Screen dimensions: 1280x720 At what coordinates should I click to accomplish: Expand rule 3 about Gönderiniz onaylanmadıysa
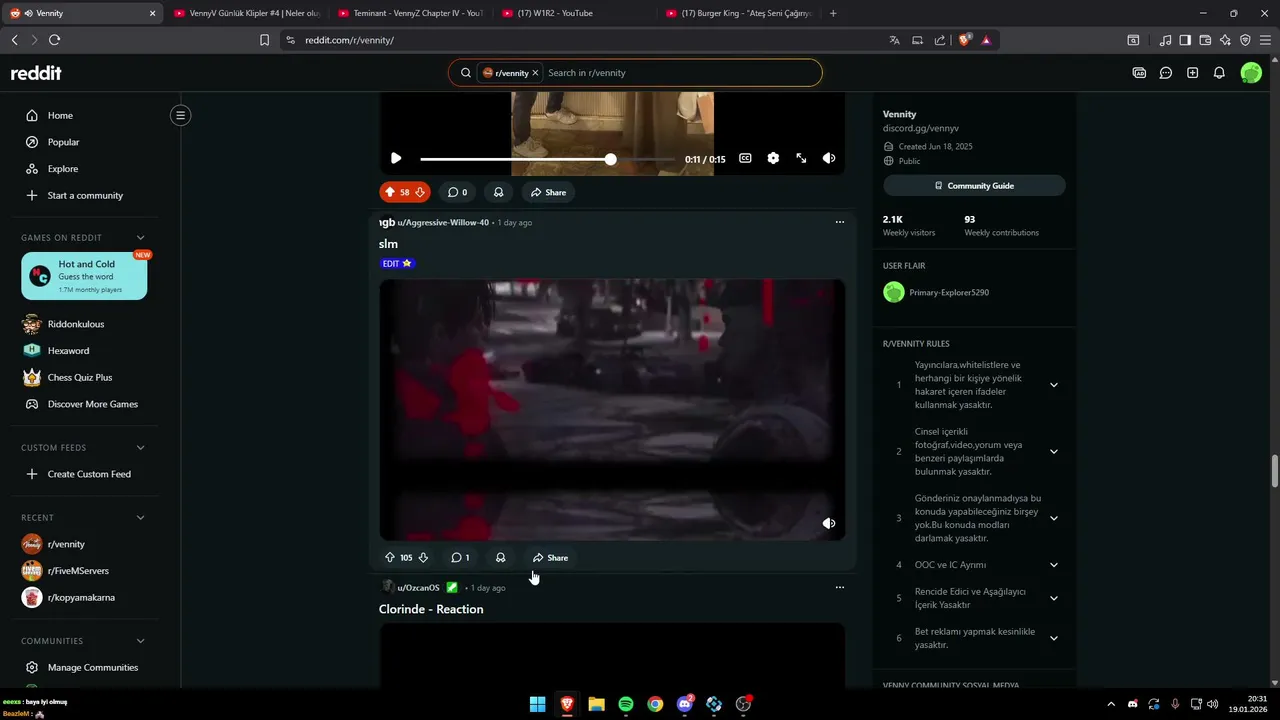tap(1053, 518)
